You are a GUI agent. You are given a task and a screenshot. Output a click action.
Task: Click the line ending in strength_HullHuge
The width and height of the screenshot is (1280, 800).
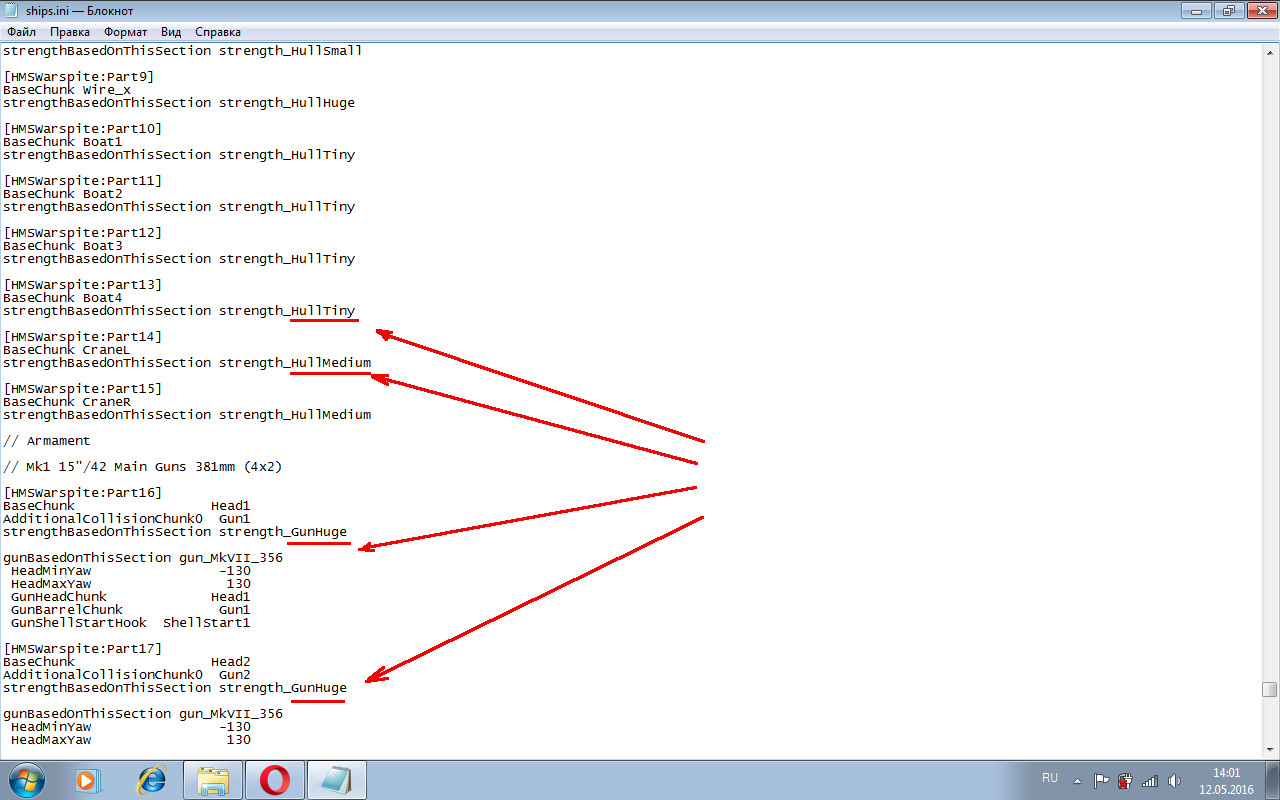(178, 102)
